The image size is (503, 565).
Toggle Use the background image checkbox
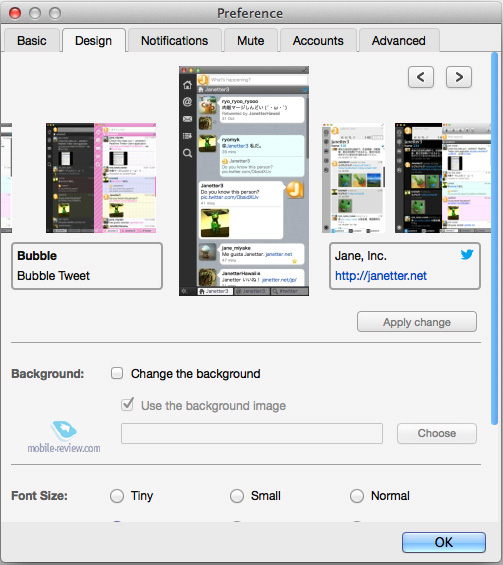[128, 405]
